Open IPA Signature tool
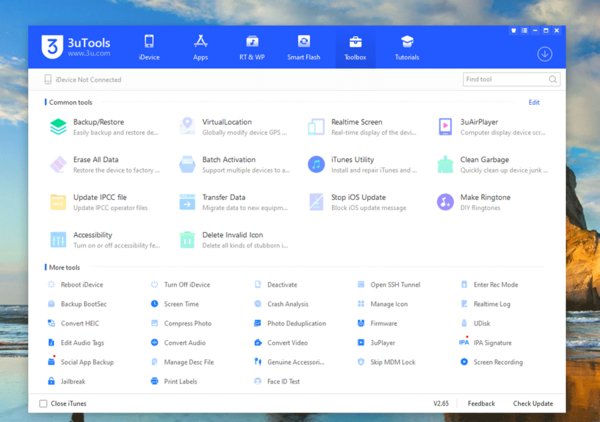 (485, 342)
